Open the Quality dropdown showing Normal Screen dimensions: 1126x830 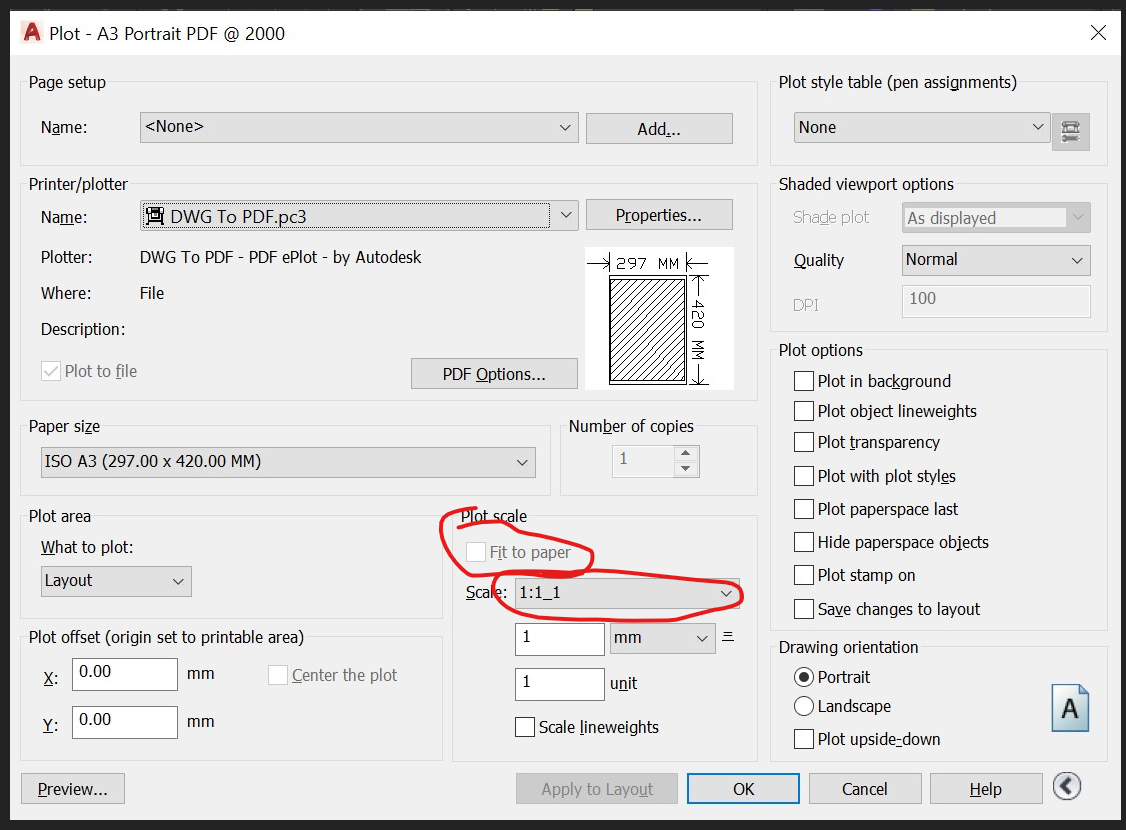(x=1076, y=260)
